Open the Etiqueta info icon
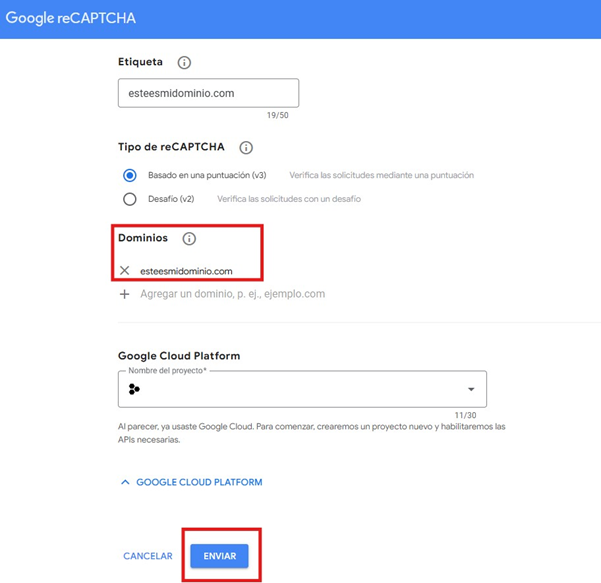The width and height of the screenshot is (601, 583). click(x=184, y=62)
